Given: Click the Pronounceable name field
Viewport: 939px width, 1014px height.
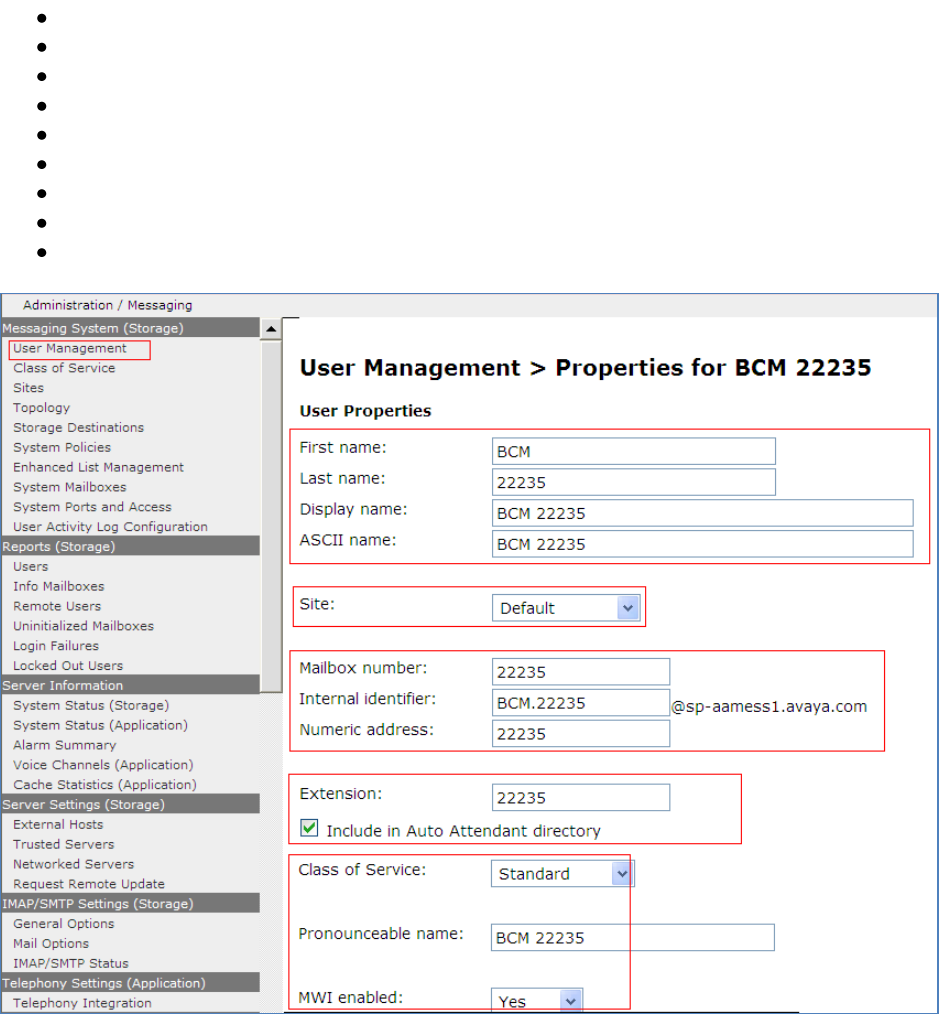Looking at the screenshot, I should 632,938.
